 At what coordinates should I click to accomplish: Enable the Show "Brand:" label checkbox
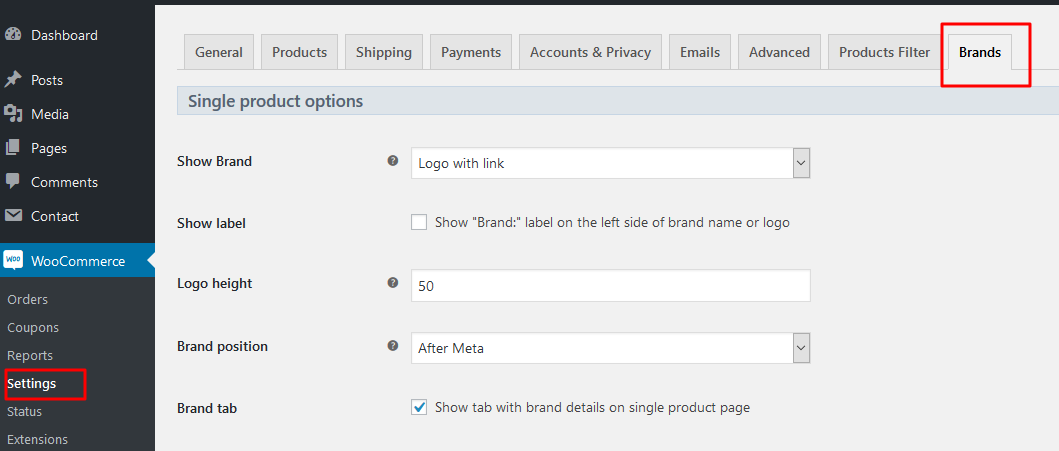click(x=419, y=222)
